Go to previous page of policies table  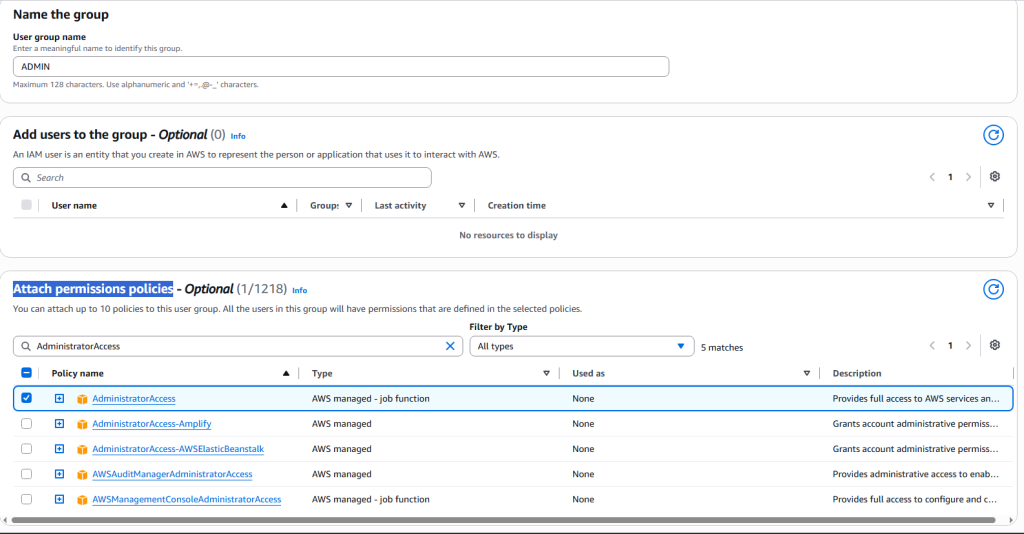(x=932, y=345)
